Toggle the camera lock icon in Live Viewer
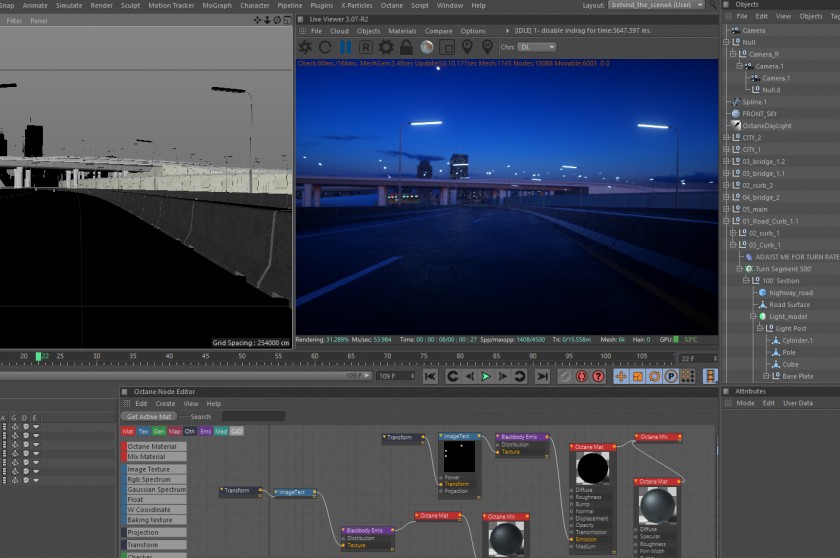This screenshot has width=840, height=558. (406, 47)
